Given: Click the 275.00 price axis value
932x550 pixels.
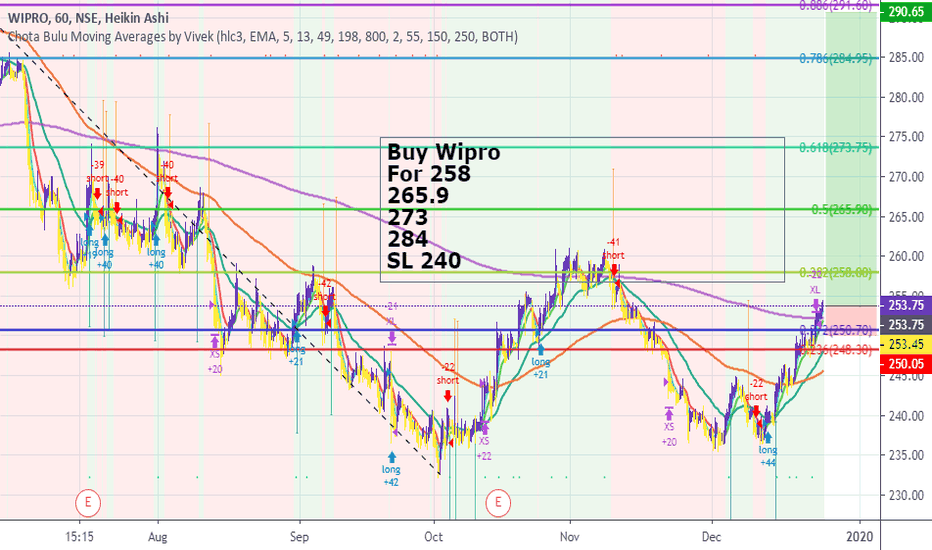Looking at the screenshot, I should [x=906, y=137].
